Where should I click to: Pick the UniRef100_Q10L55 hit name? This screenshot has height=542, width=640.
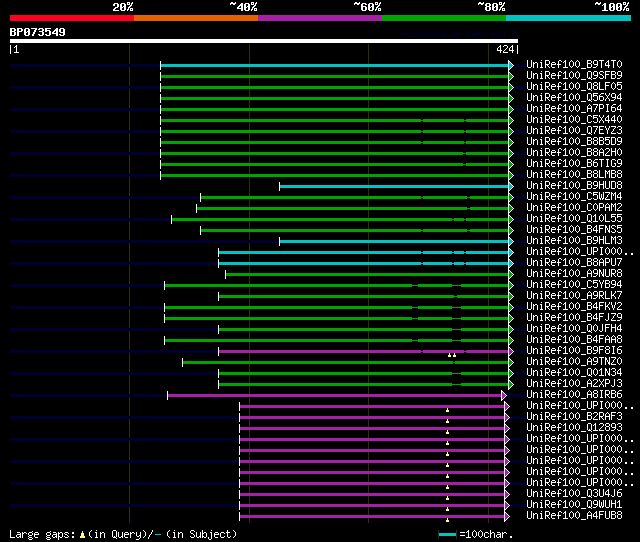574,219
